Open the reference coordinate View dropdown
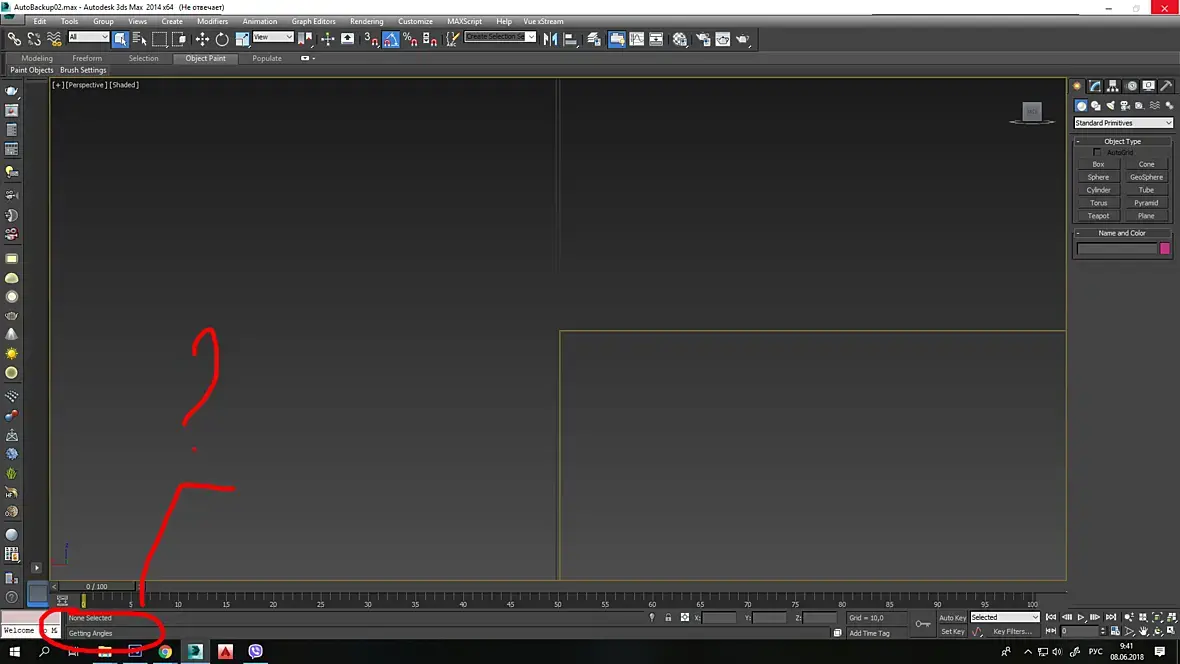The height and width of the screenshot is (664, 1180). point(272,37)
